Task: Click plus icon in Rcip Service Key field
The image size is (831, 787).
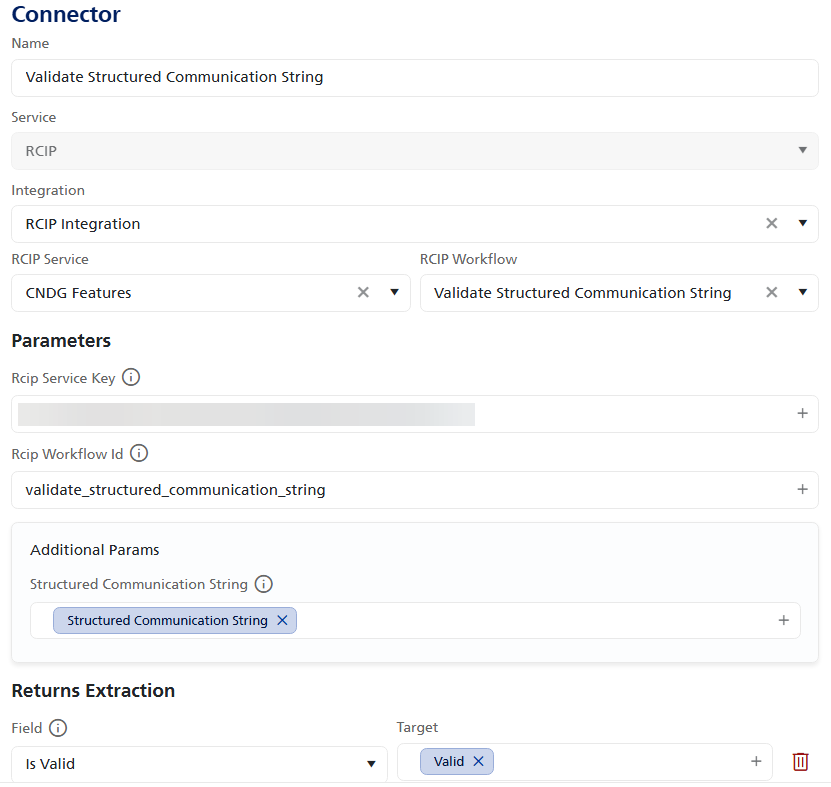Action: pyautogui.click(x=802, y=414)
